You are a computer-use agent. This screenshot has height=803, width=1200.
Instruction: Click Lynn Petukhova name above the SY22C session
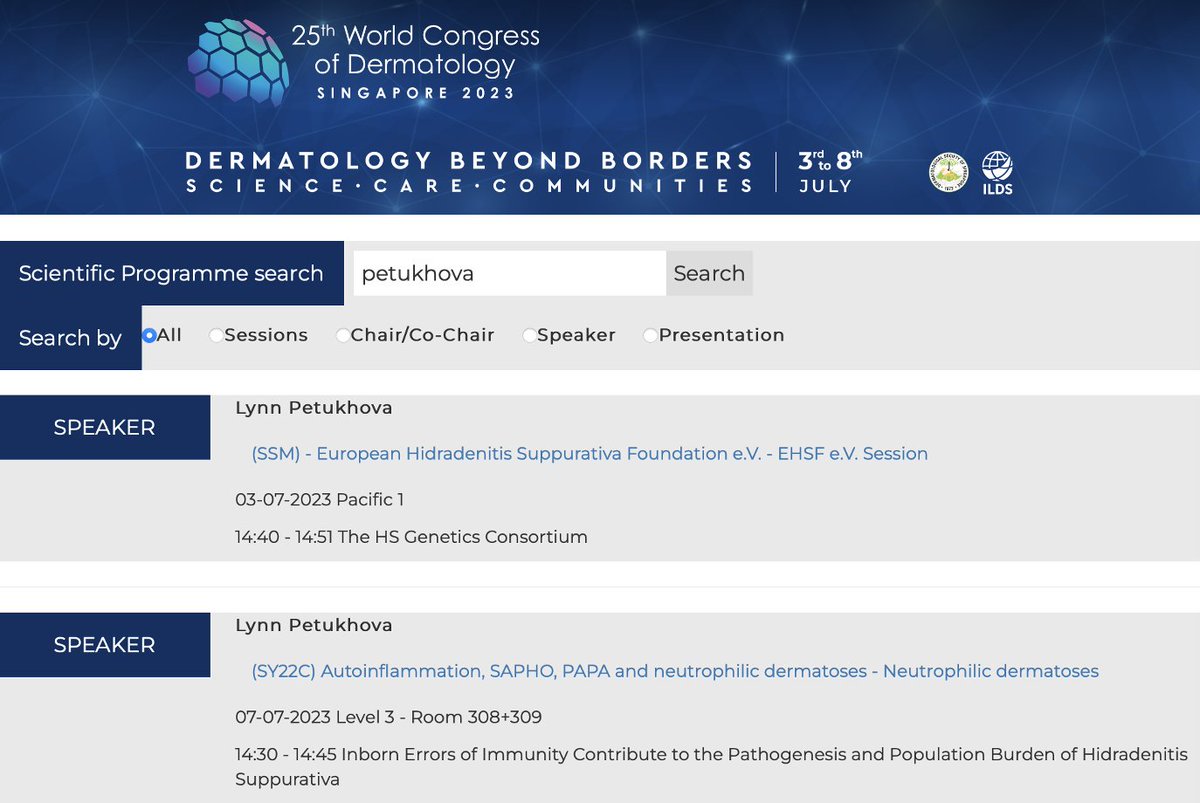(314, 626)
